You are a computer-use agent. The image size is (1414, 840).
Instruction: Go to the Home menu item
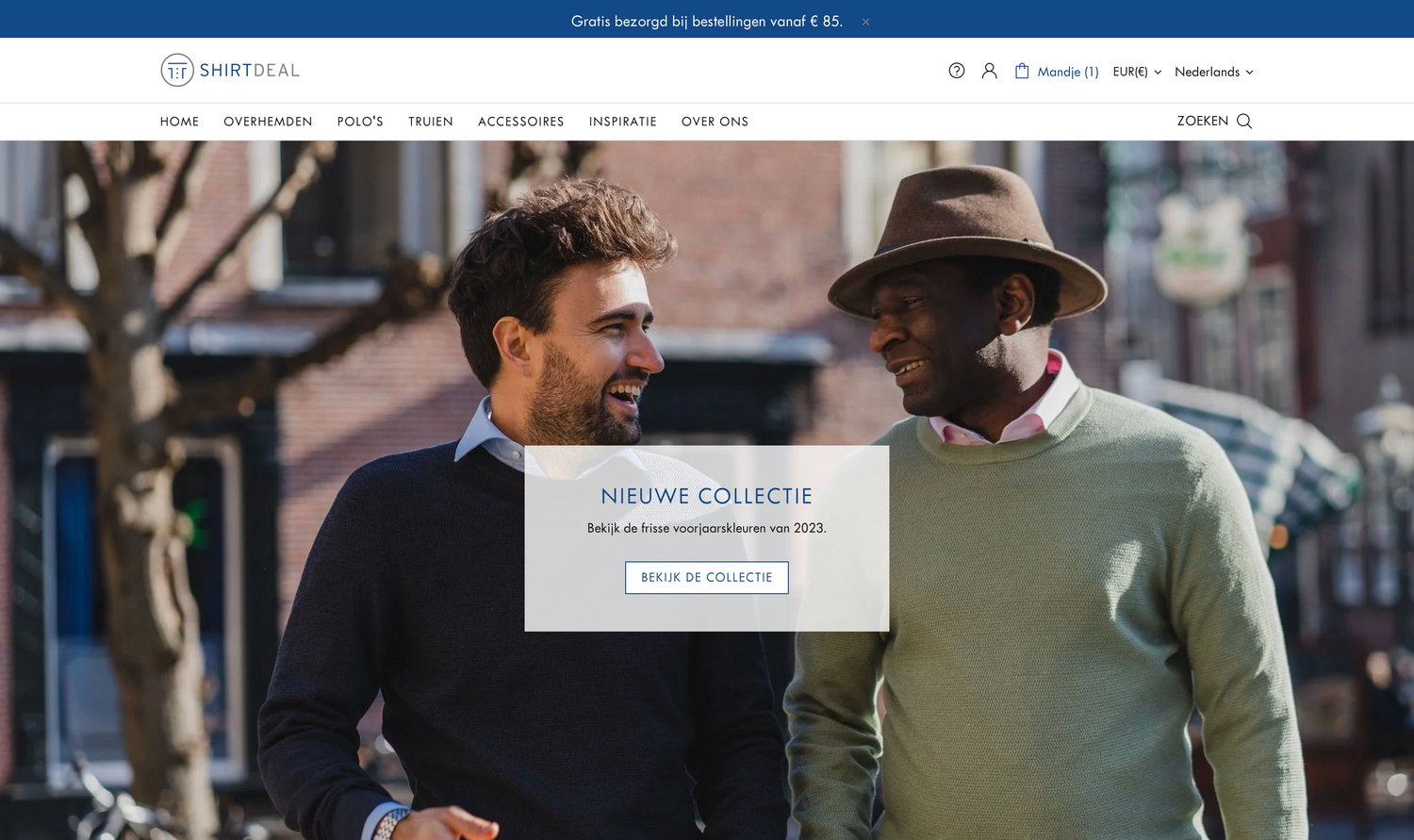tap(179, 122)
